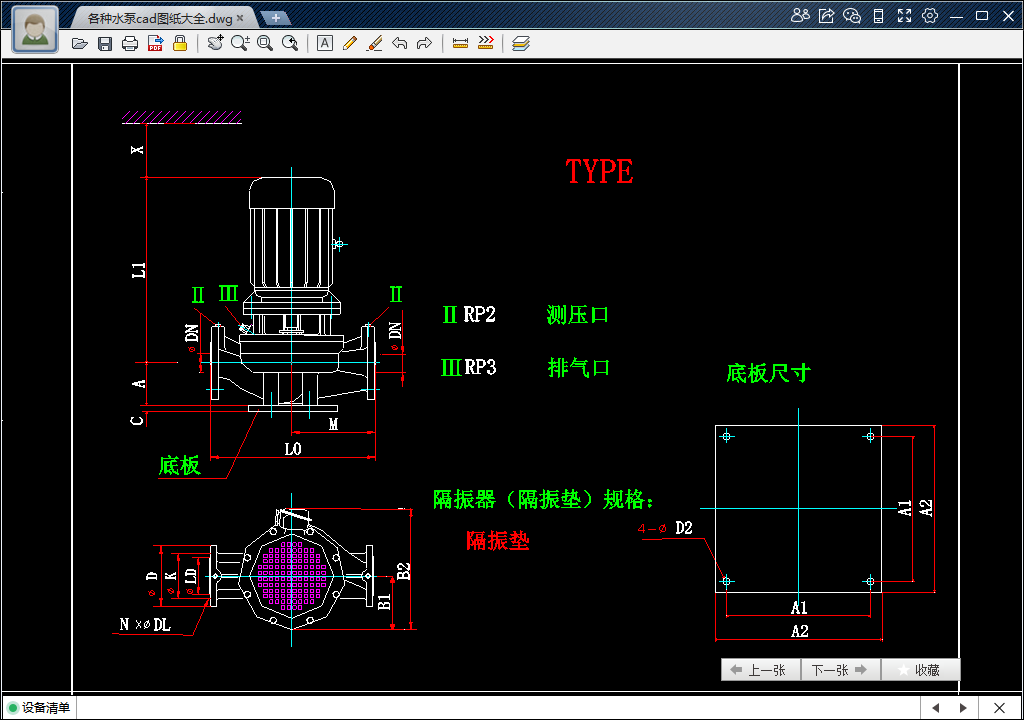
Task: Select the pan hand tool
Action: [215, 43]
